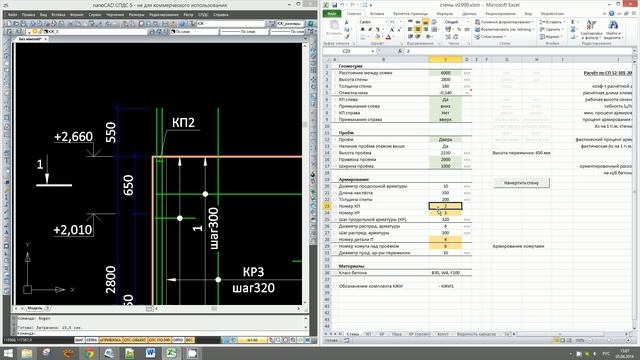Apply percent style in the Excel number group

[459, 29]
